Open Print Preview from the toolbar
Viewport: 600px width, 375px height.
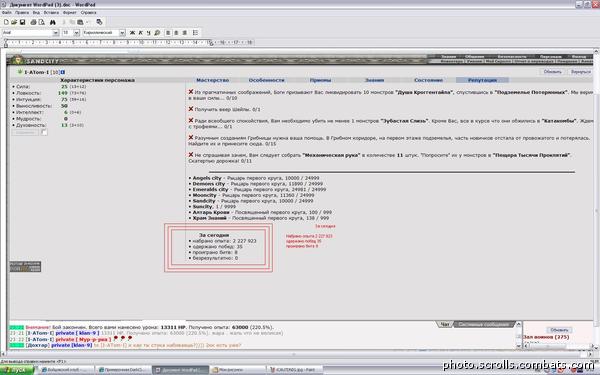[x=41, y=22]
